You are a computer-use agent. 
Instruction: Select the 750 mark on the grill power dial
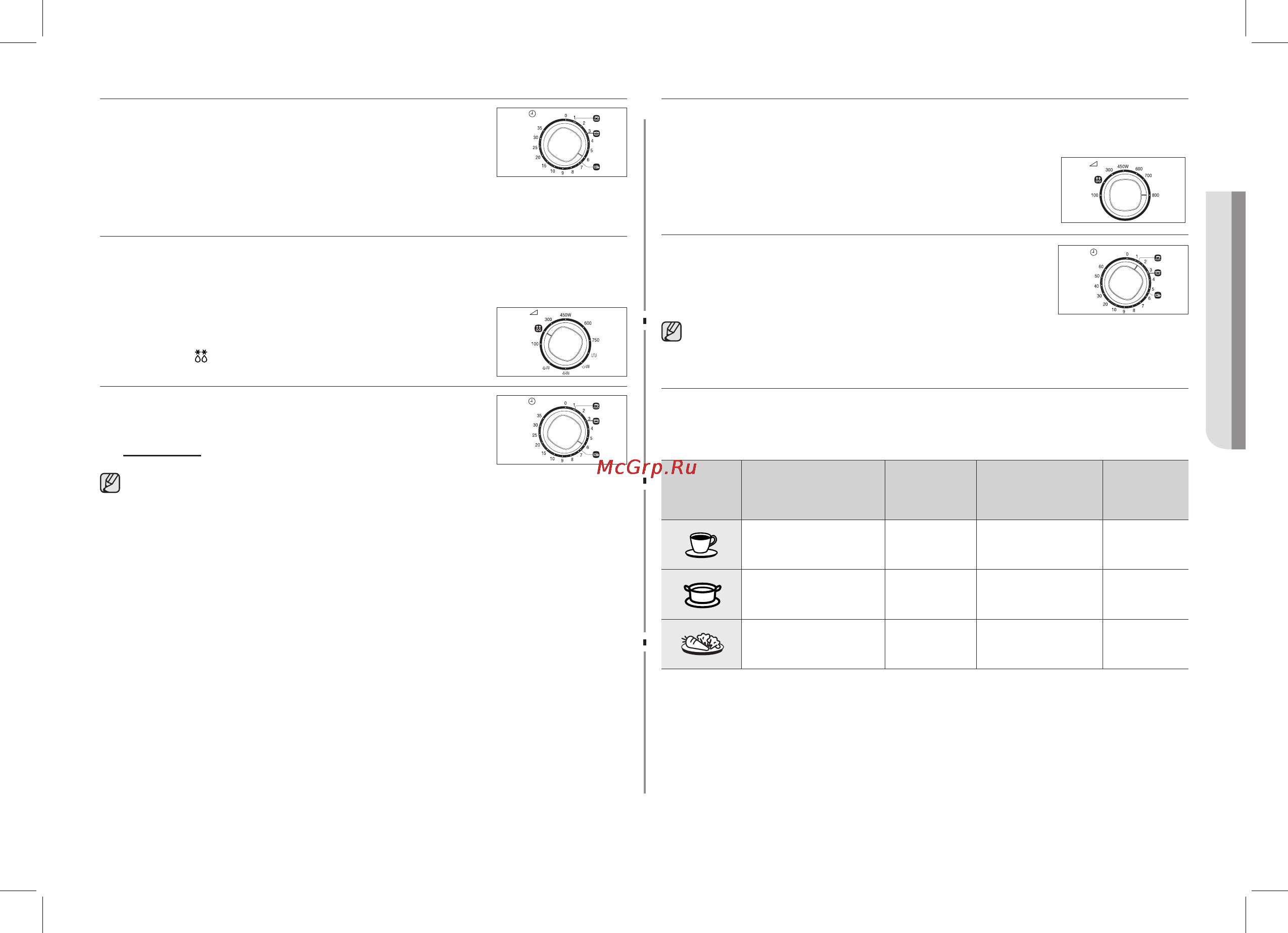coord(595,340)
